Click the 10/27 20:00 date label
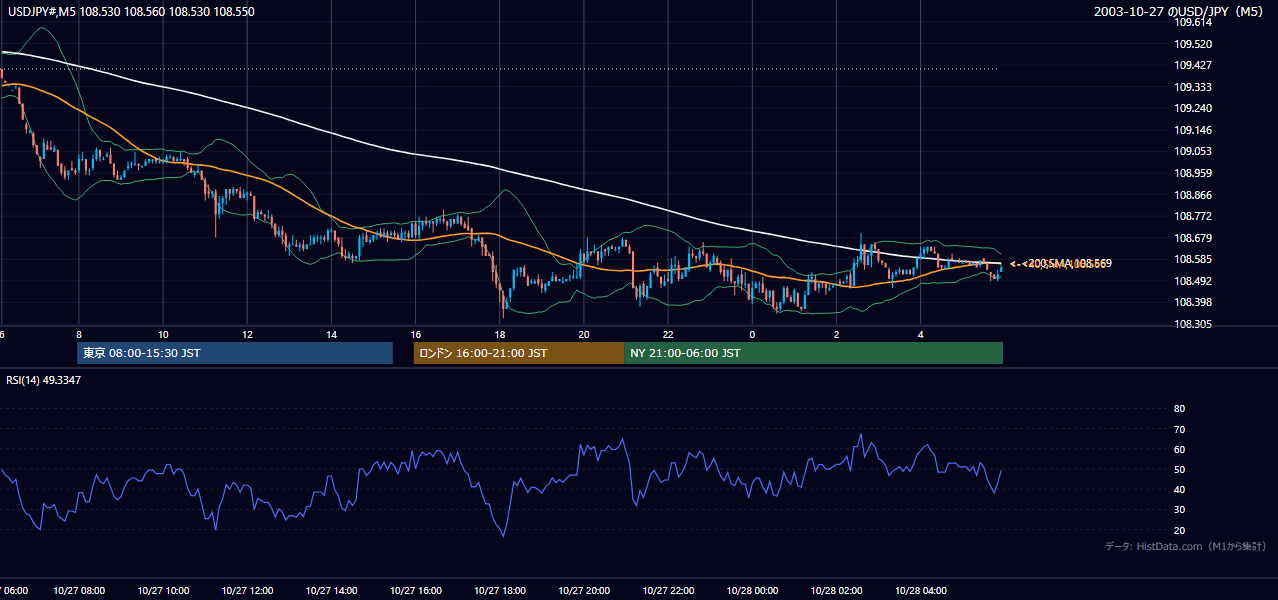1278x600 pixels. pos(583,591)
